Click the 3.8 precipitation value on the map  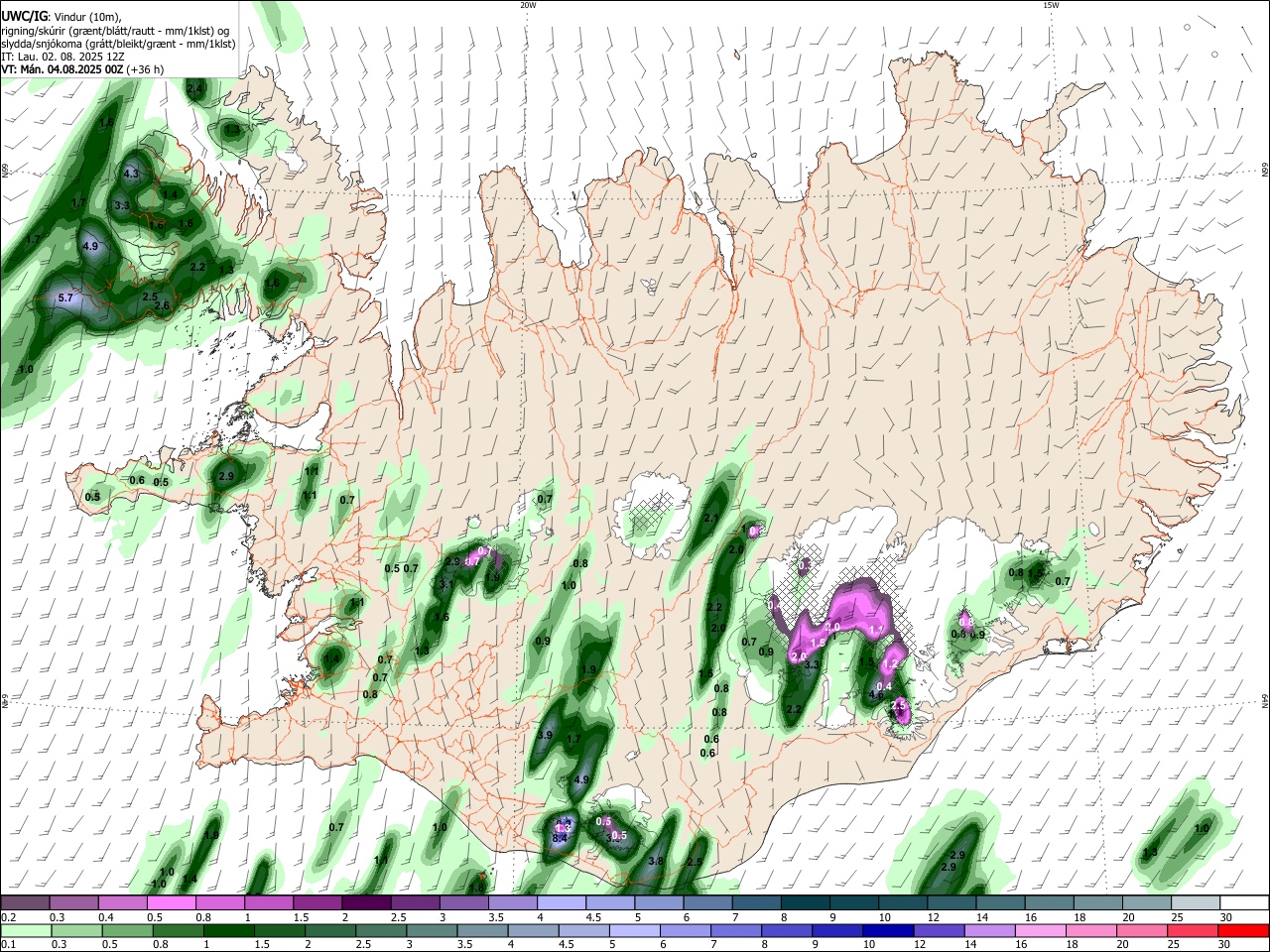tap(656, 862)
